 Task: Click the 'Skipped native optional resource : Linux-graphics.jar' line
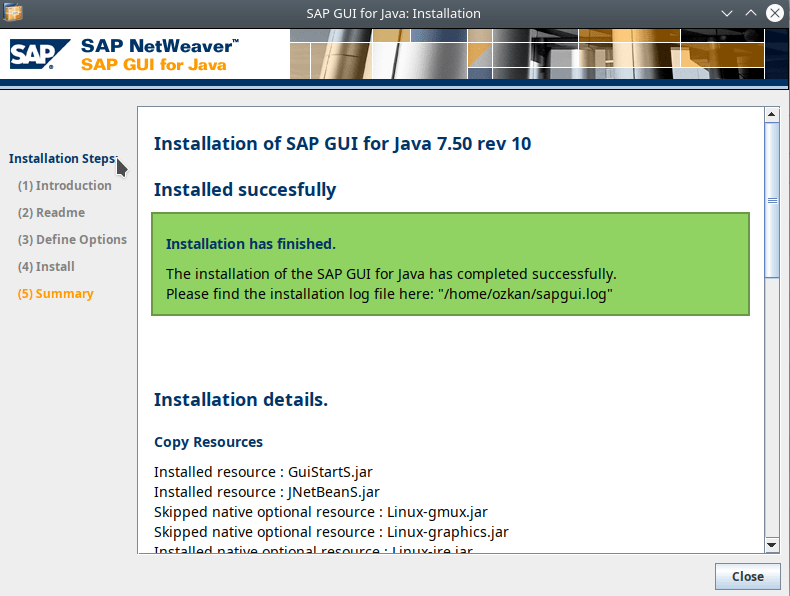point(331,532)
